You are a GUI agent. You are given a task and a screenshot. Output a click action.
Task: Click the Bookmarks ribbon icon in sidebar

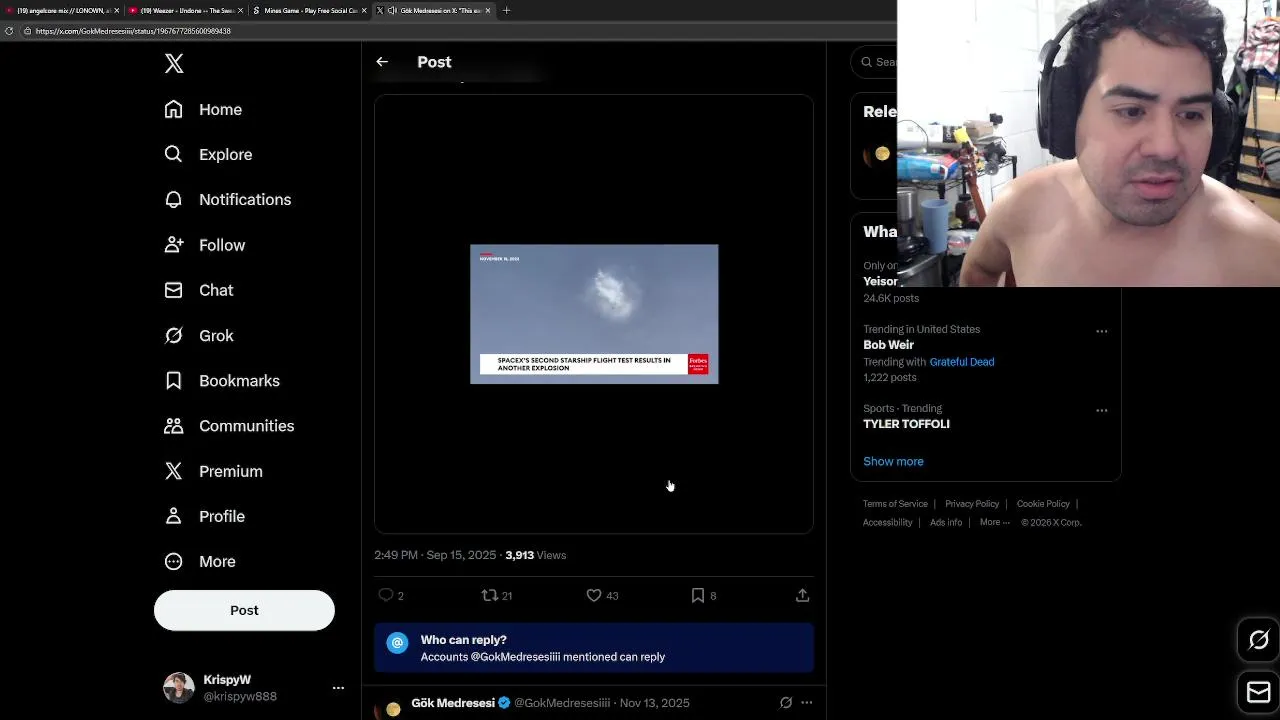click(x=174, y=380)
